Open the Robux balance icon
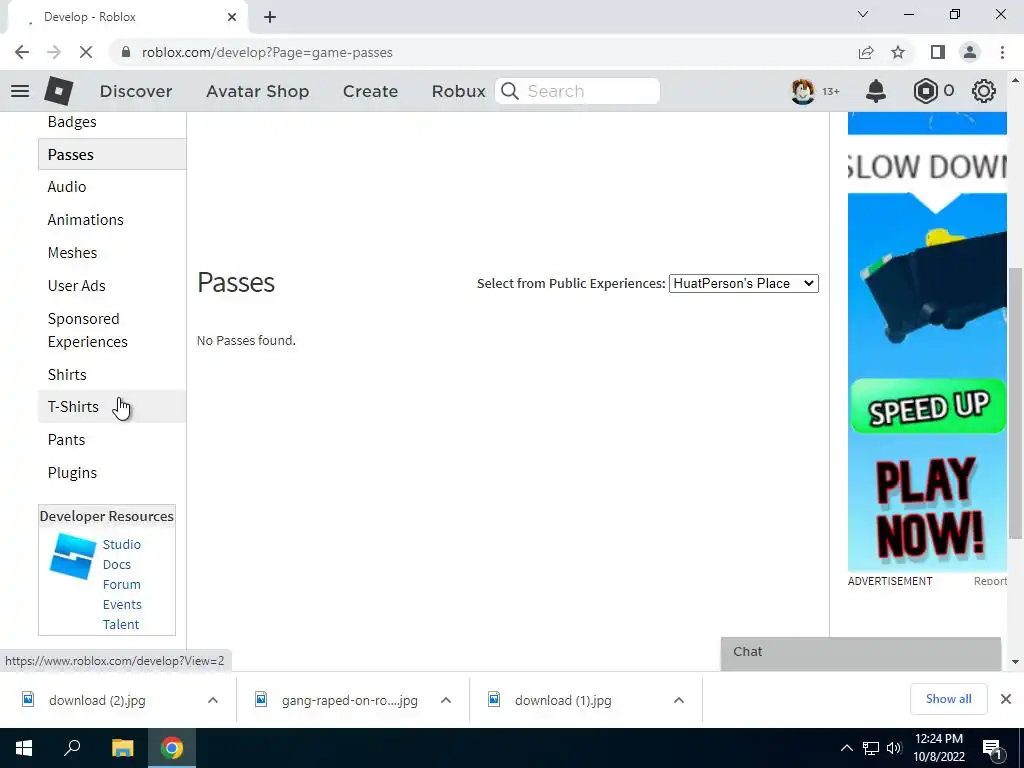Viewport: 1024px width, 768px height. [925, 91]
